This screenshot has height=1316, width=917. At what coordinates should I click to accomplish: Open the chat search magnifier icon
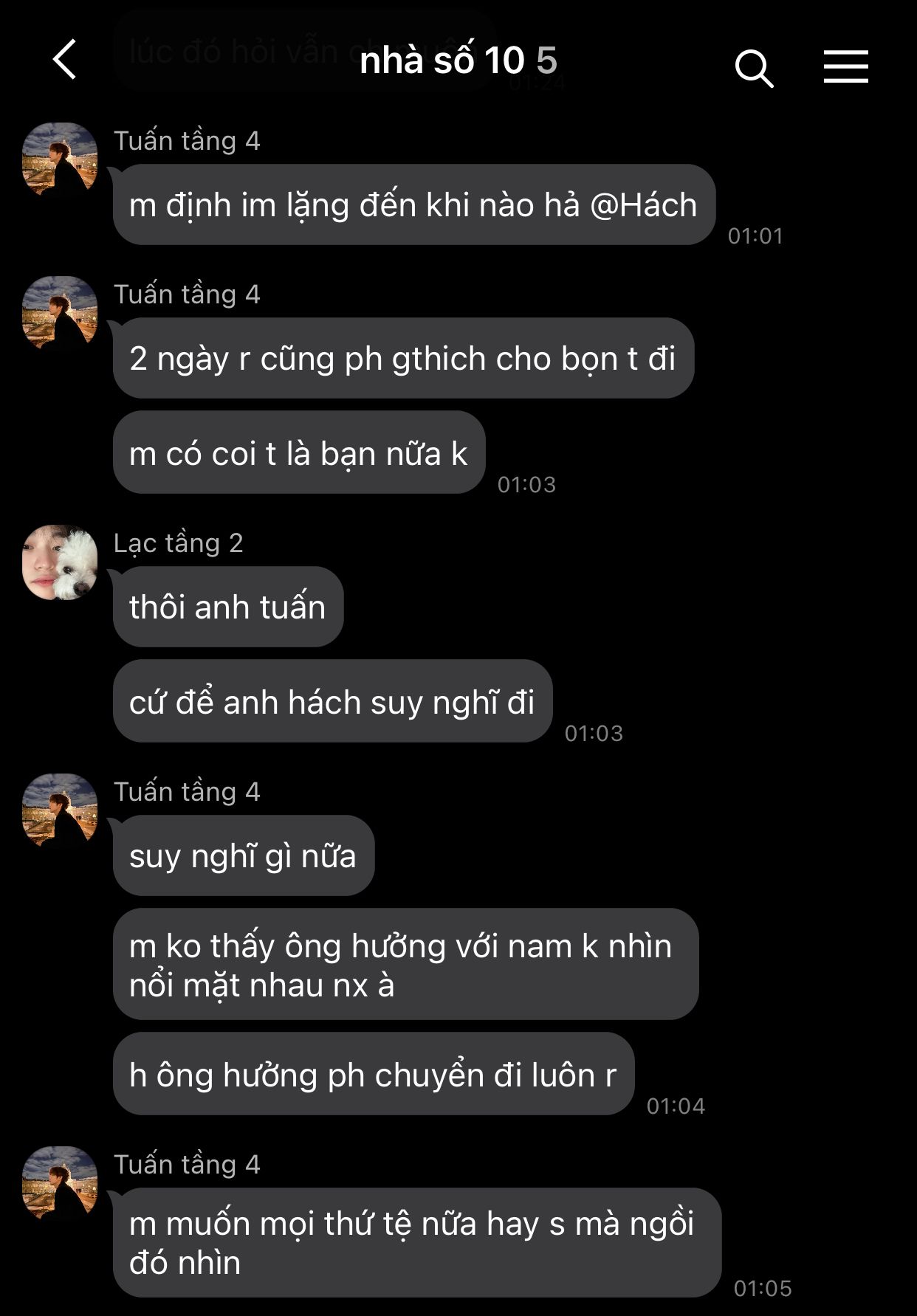[754, 69]
